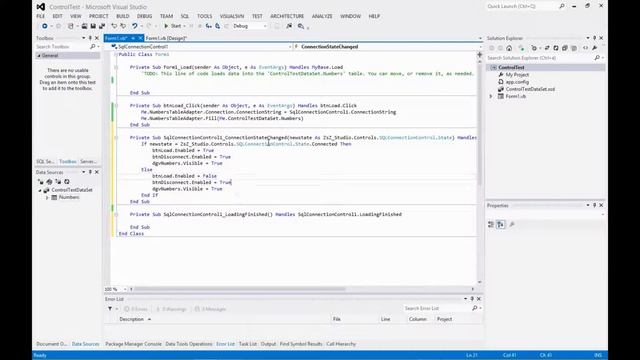The image size is (640, 360).
Task: Open the BUILD menu
Action: 122,16
